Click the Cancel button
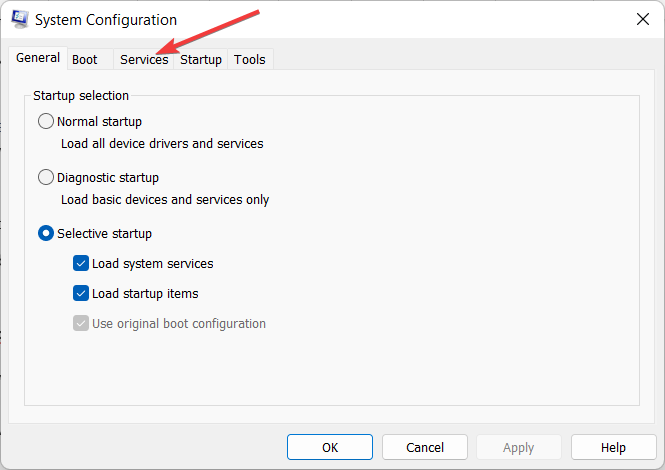 [425, 447]
